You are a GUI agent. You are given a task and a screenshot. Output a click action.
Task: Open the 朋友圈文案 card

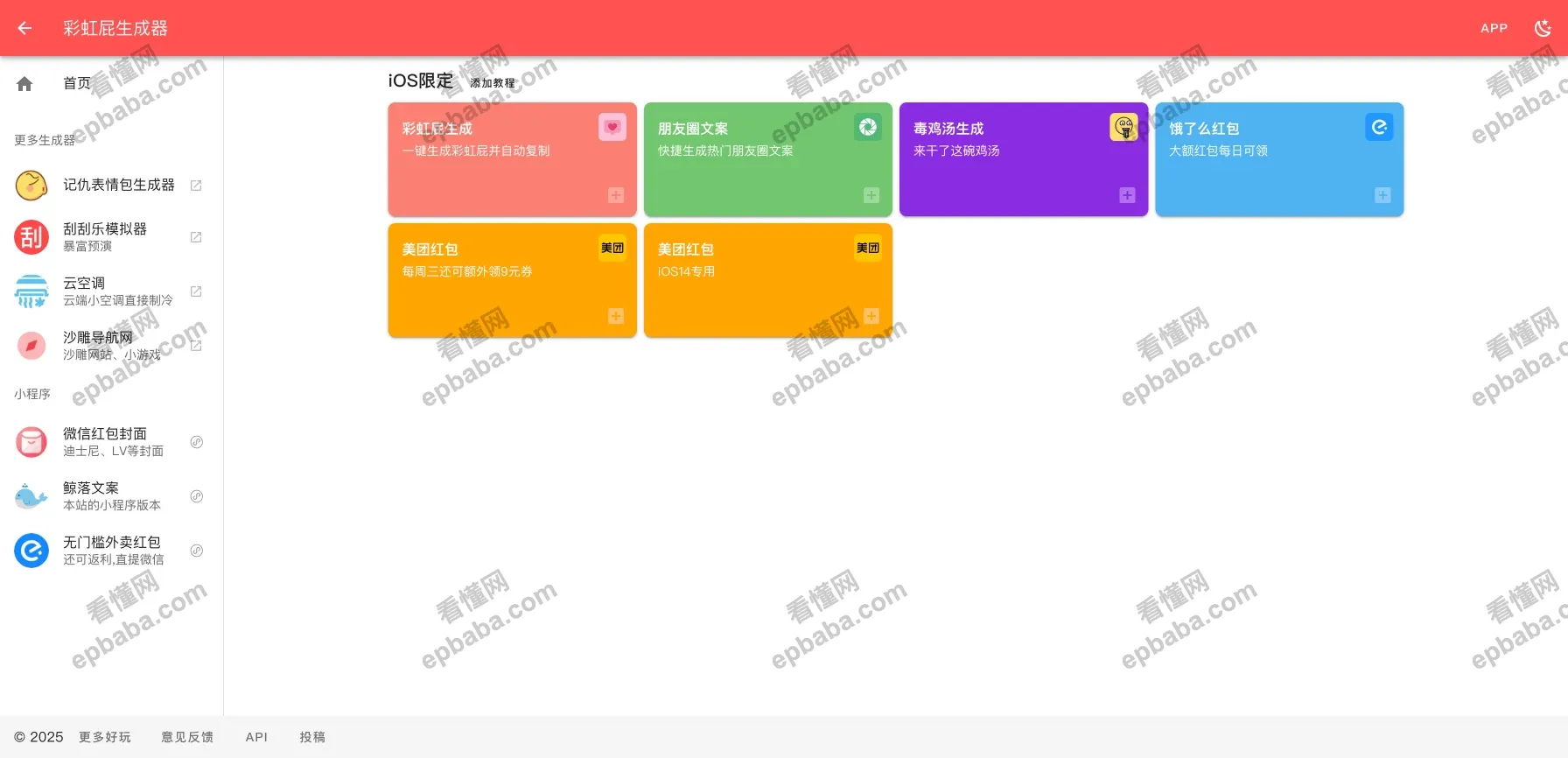click(767, 159)
